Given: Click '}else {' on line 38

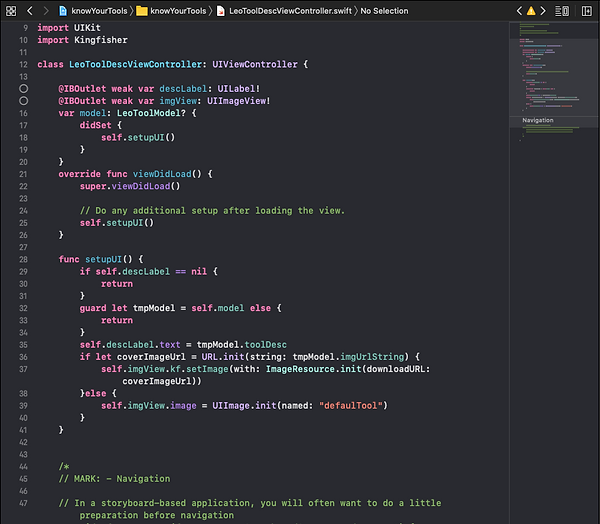Looking at the screenshot, I should (98, 393).
